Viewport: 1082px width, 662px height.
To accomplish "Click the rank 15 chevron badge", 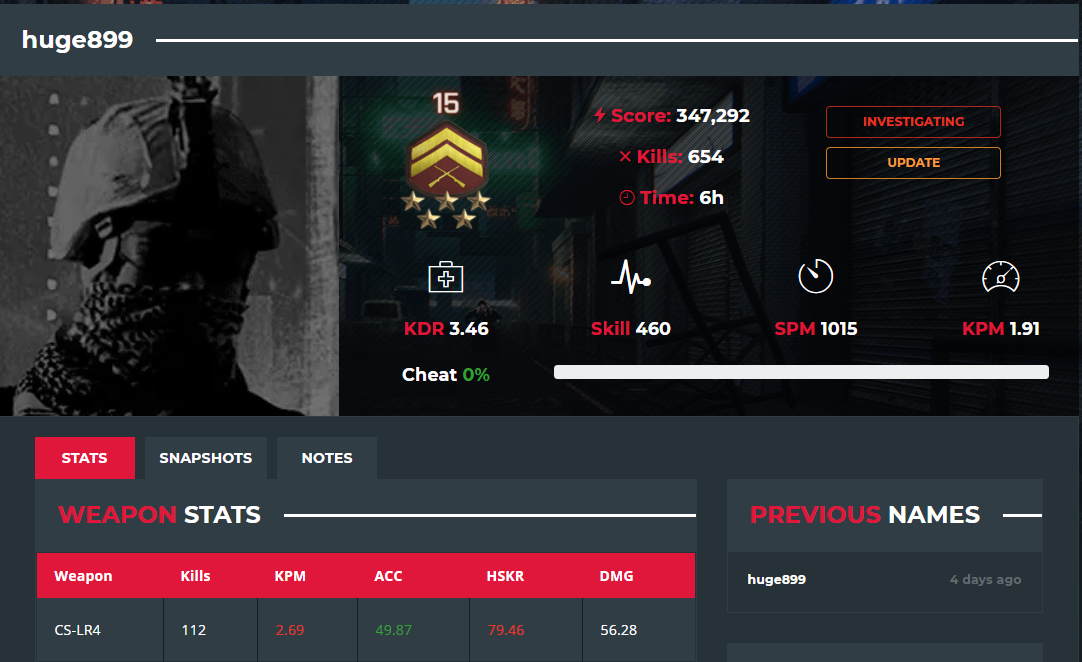I will pos(447,175).
